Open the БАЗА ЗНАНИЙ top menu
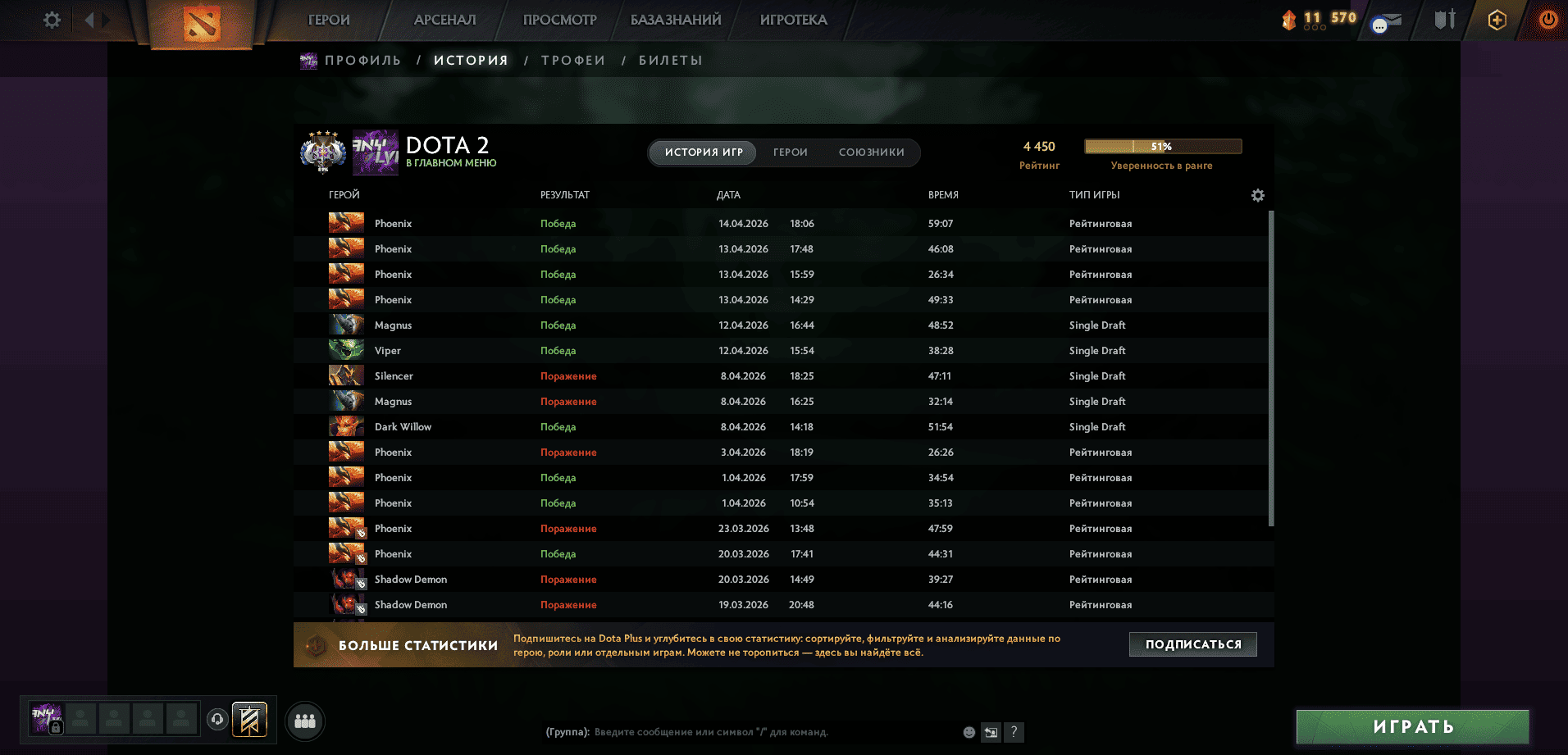The height and width of the screenshot is (755, 1568). tap(676, 20)
